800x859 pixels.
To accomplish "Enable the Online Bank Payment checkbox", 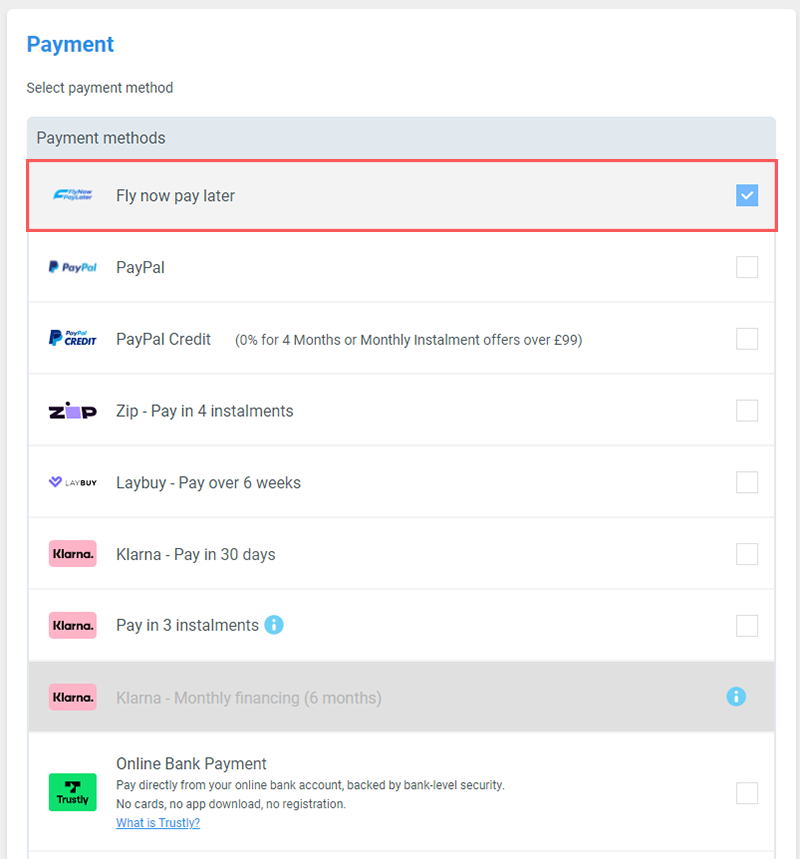I will (x=747, y=793).
